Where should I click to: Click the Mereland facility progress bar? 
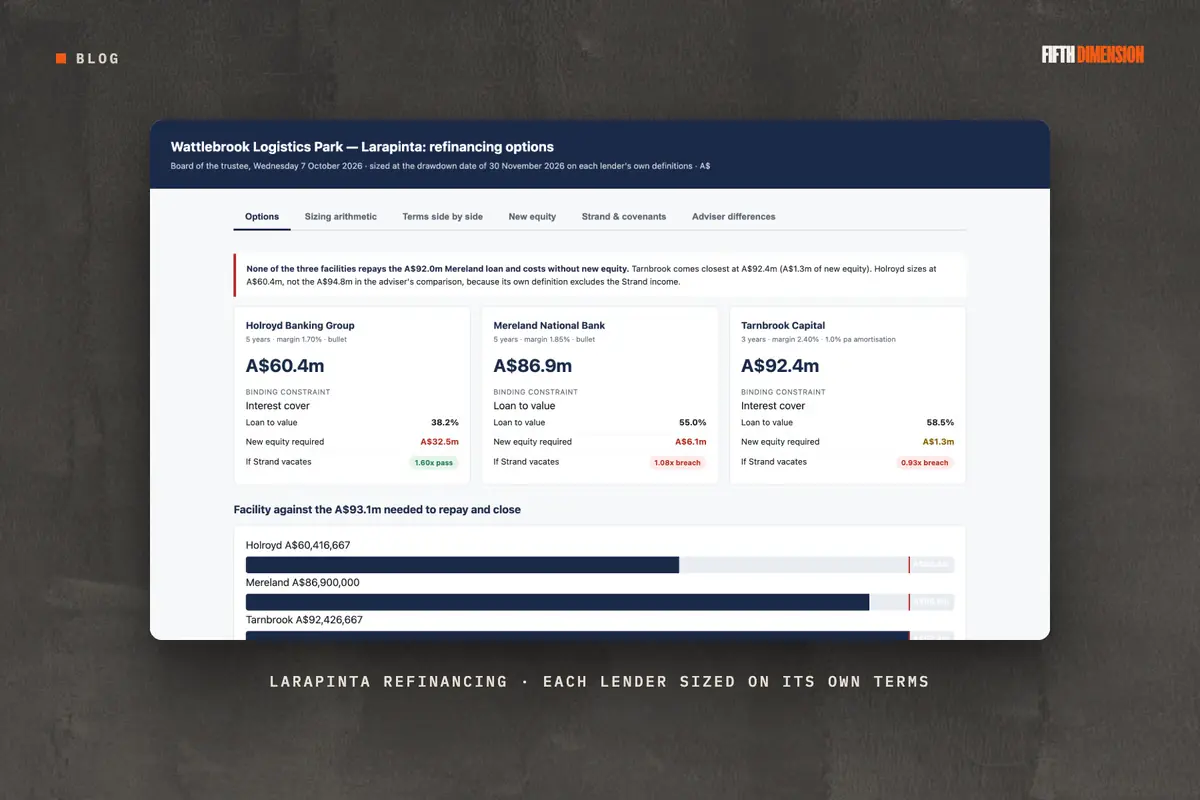(600, 602)
